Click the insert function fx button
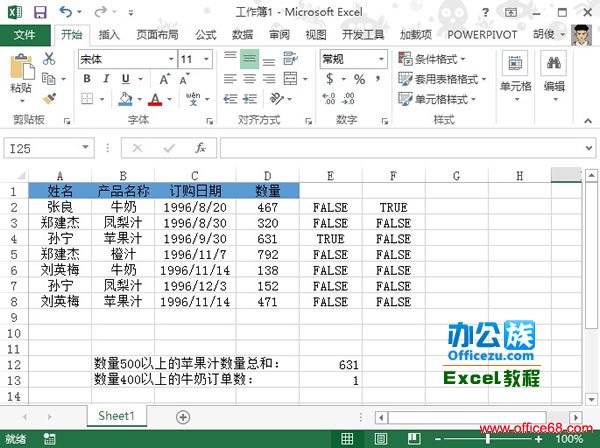The image size is (600, 448). click(x=200, y=148)
